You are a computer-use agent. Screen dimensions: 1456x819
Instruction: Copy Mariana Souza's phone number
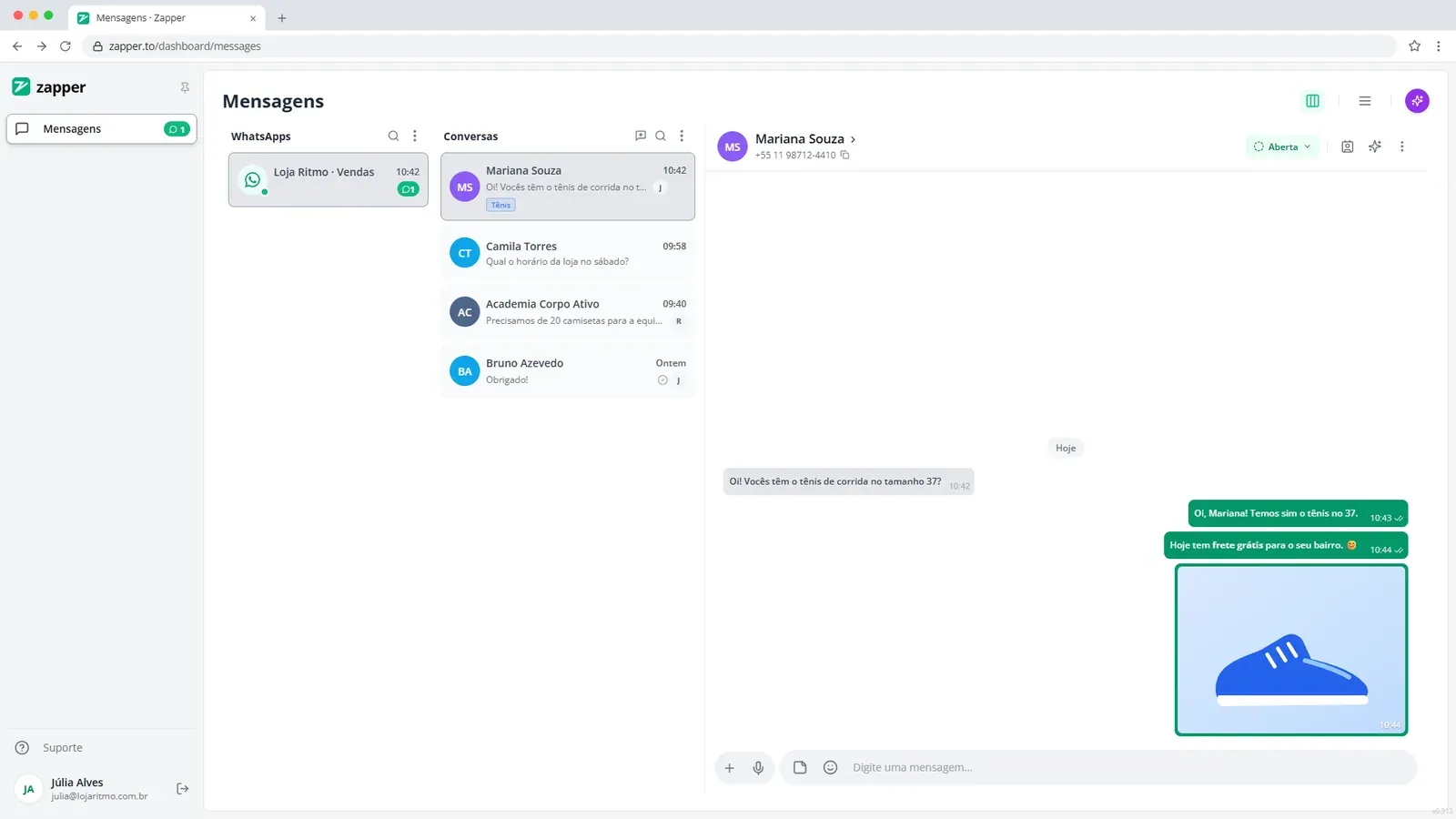844,155
